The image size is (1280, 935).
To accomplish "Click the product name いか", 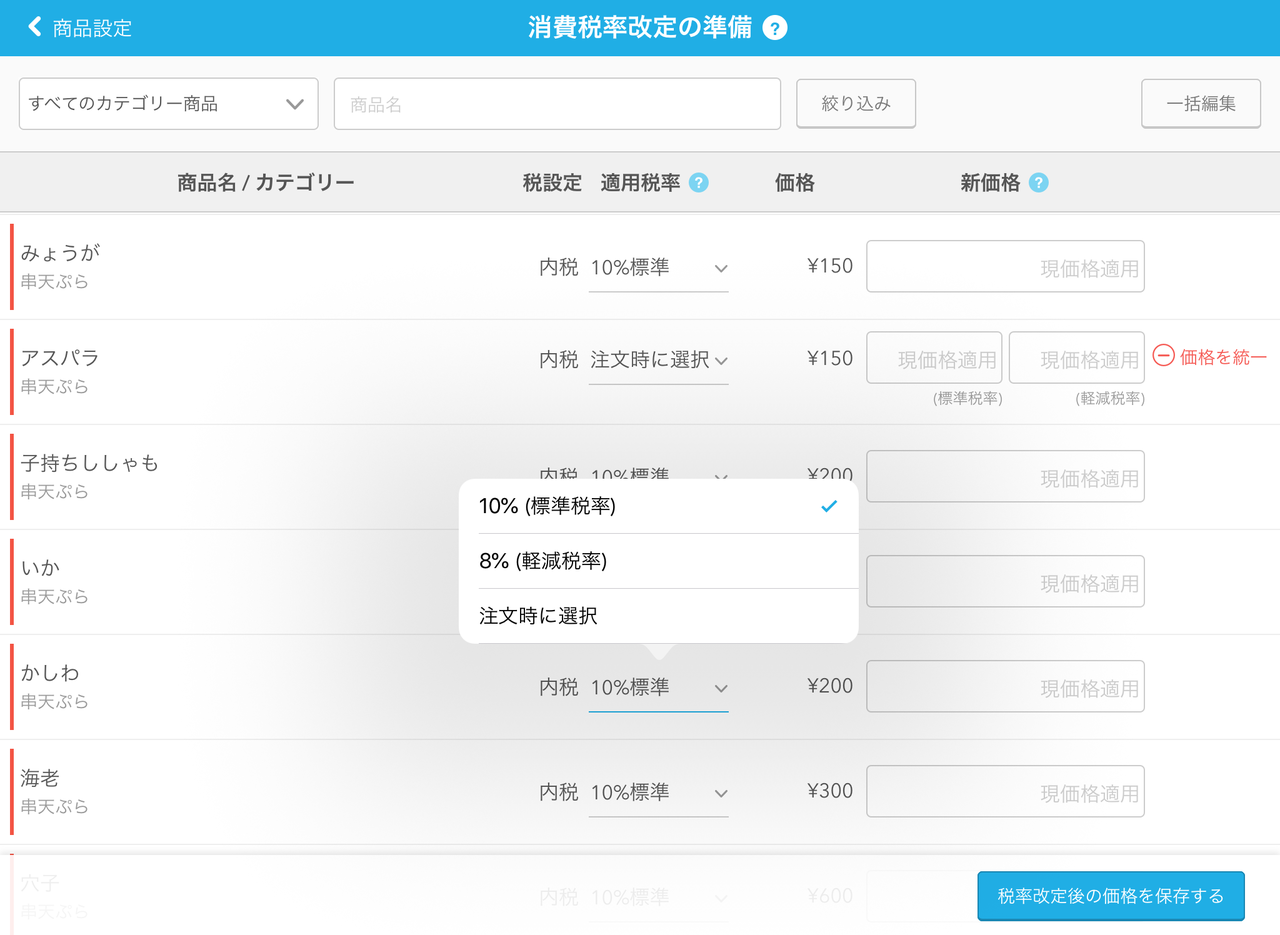I will pos(41,568).
